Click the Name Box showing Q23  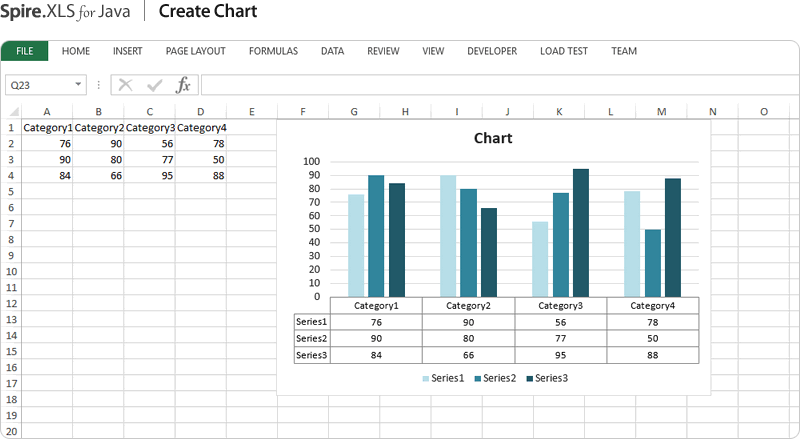tap(38, 85)
